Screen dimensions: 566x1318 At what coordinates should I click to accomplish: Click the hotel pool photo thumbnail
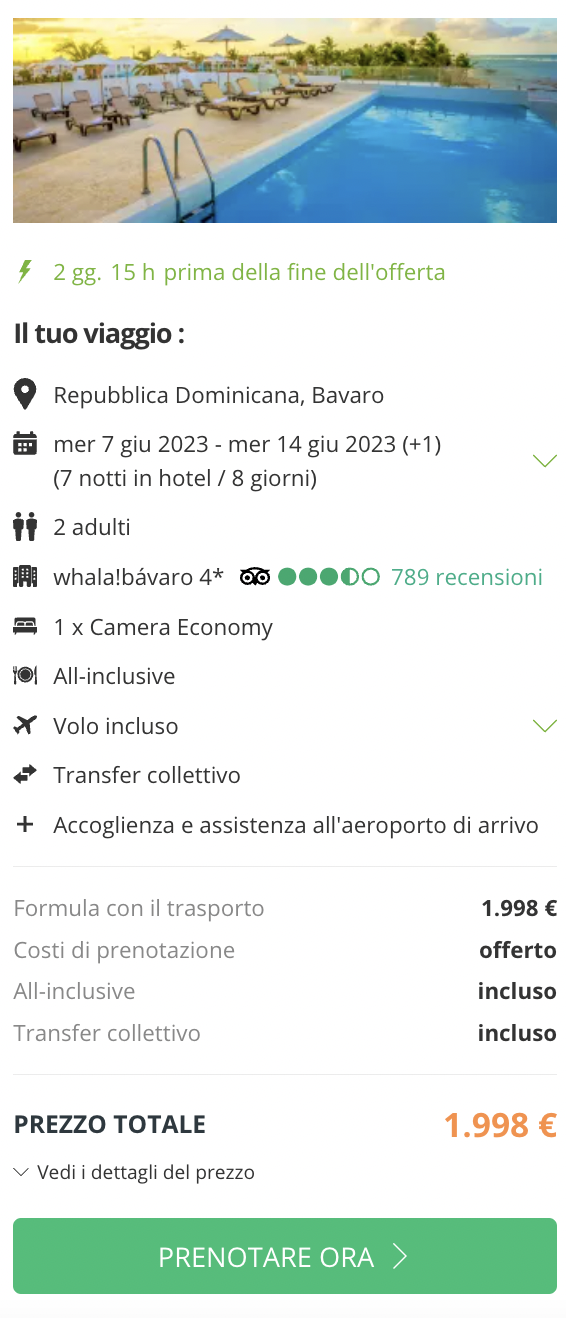[285, 120]
